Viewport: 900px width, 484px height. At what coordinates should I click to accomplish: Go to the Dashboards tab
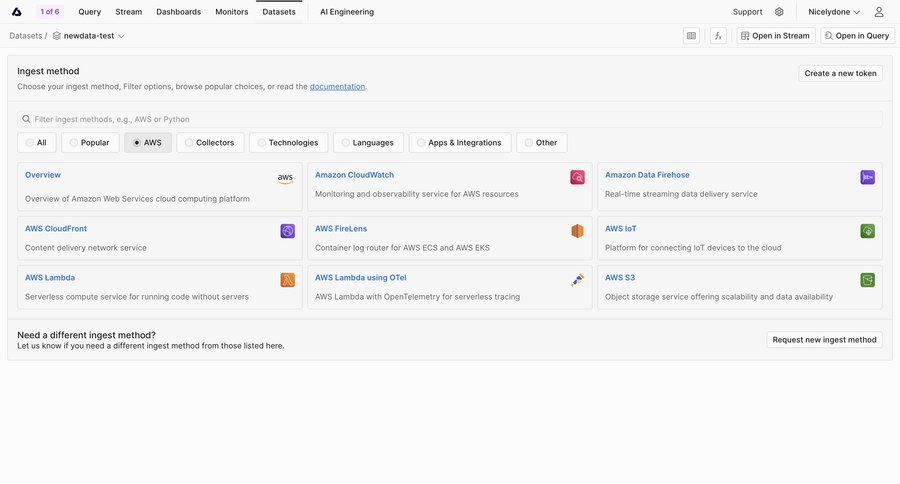point(179,11)
